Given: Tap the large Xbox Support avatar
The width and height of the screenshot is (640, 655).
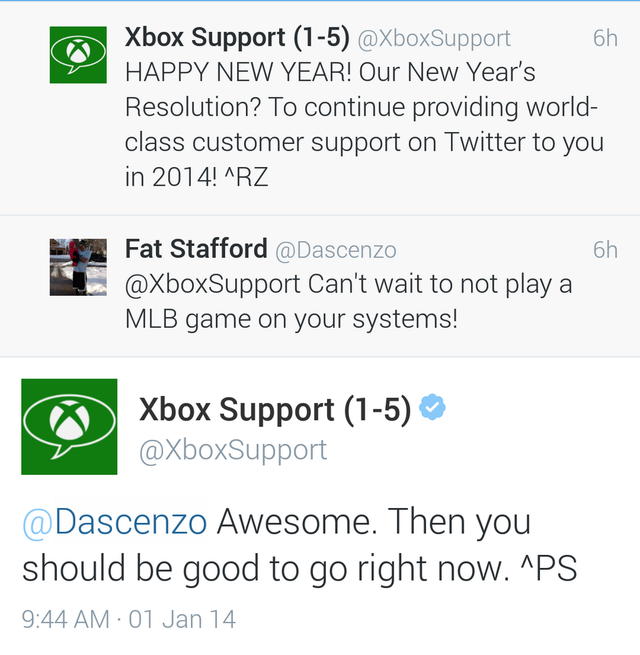Looking at the screenshot, I should (69, 426).
